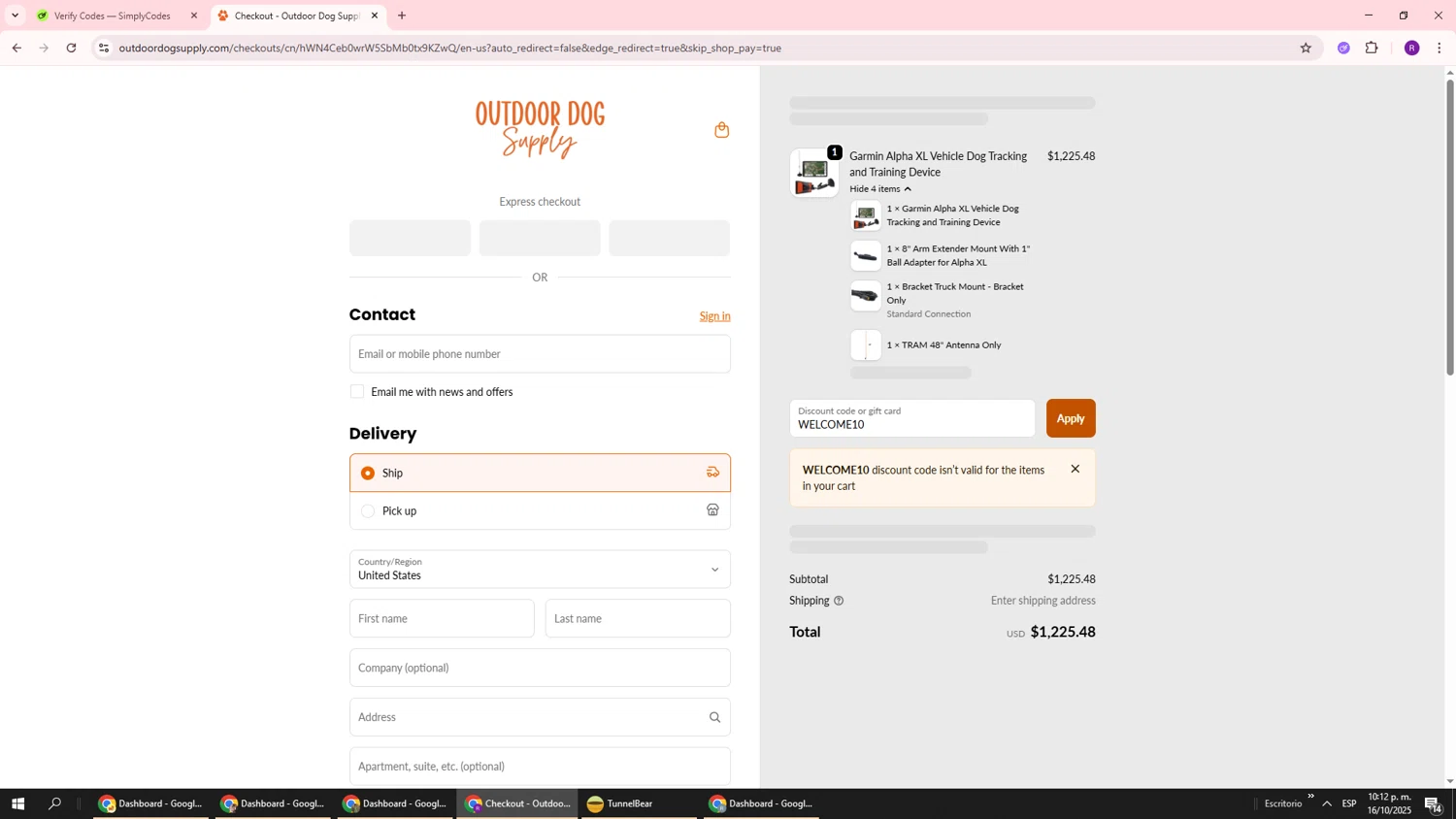Open the tab search dropdown arrow
The image size is (1456, 819).
point(15,16)
